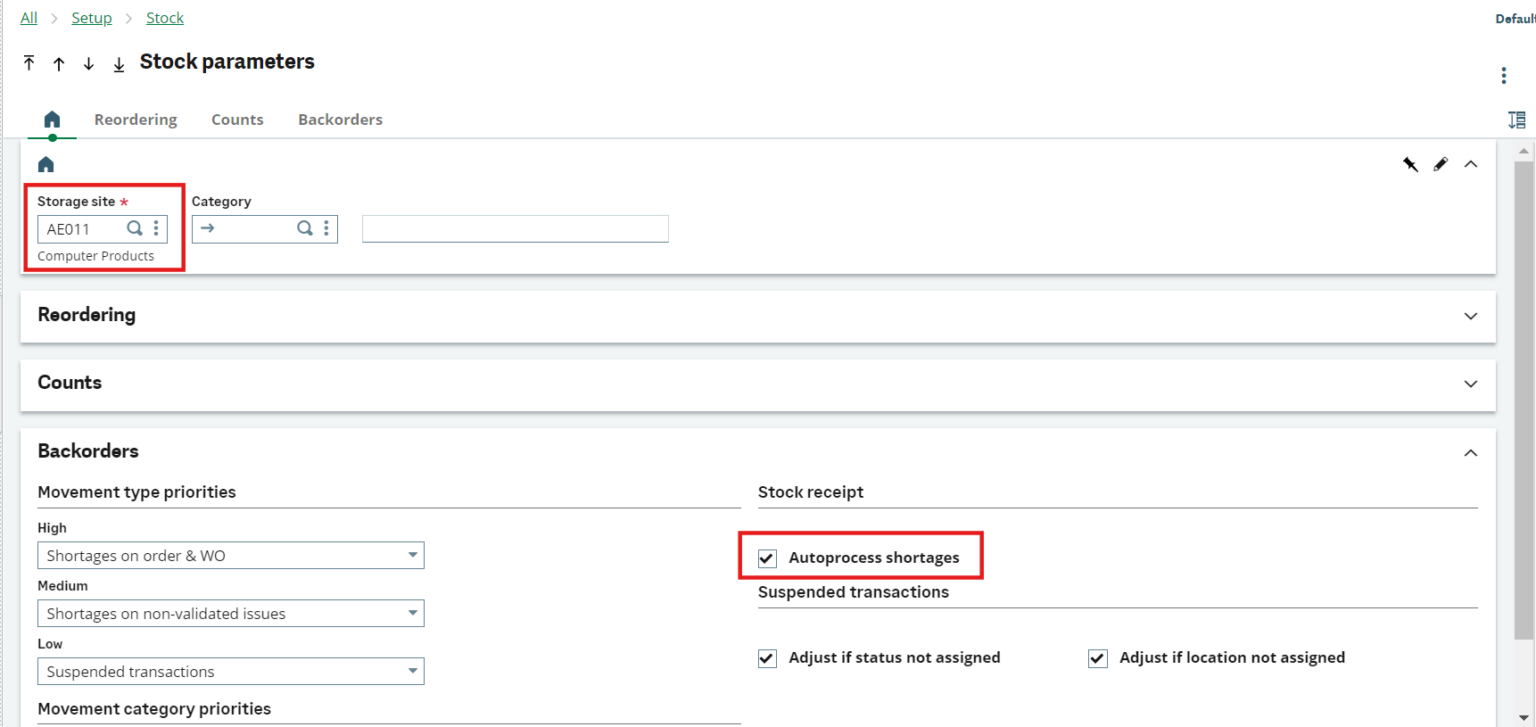Disable Adjust if status not assigned
This screenshot has width=1536, height=727.
767,658
